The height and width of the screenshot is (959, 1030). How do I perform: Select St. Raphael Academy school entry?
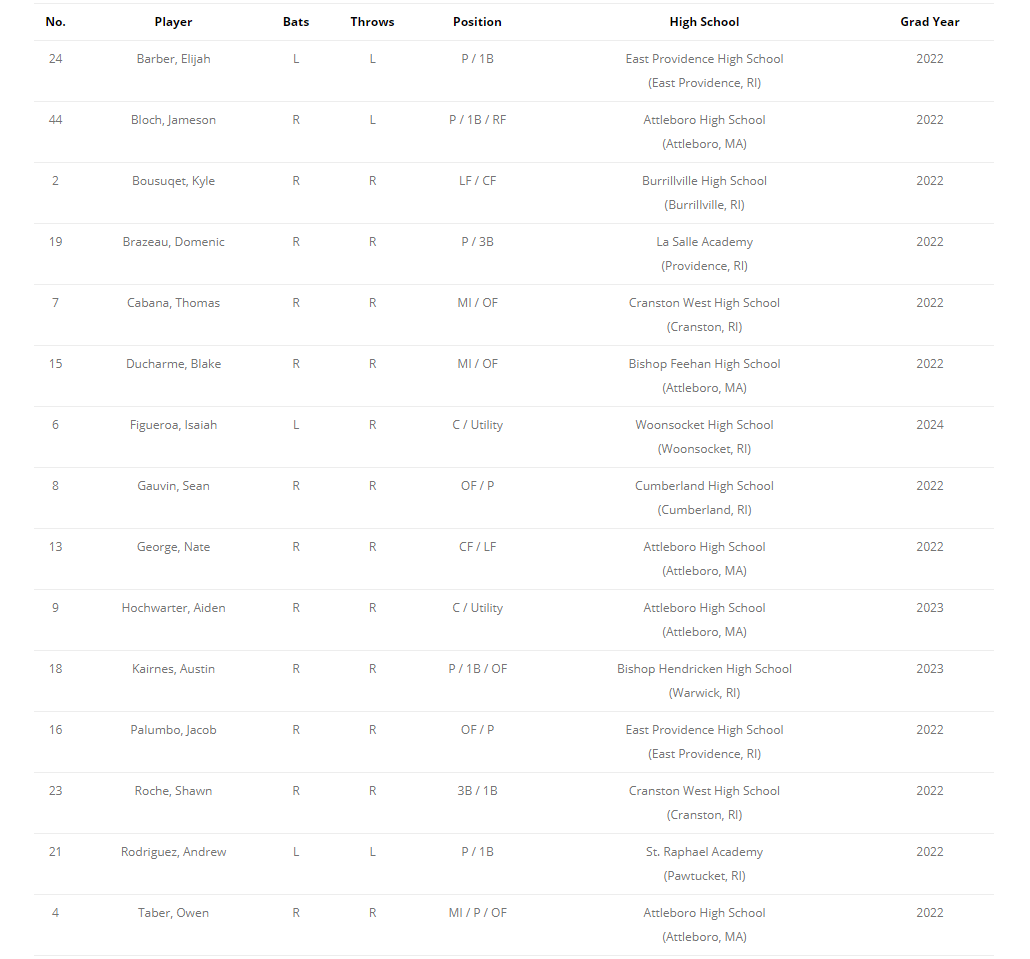coord(704,852)
